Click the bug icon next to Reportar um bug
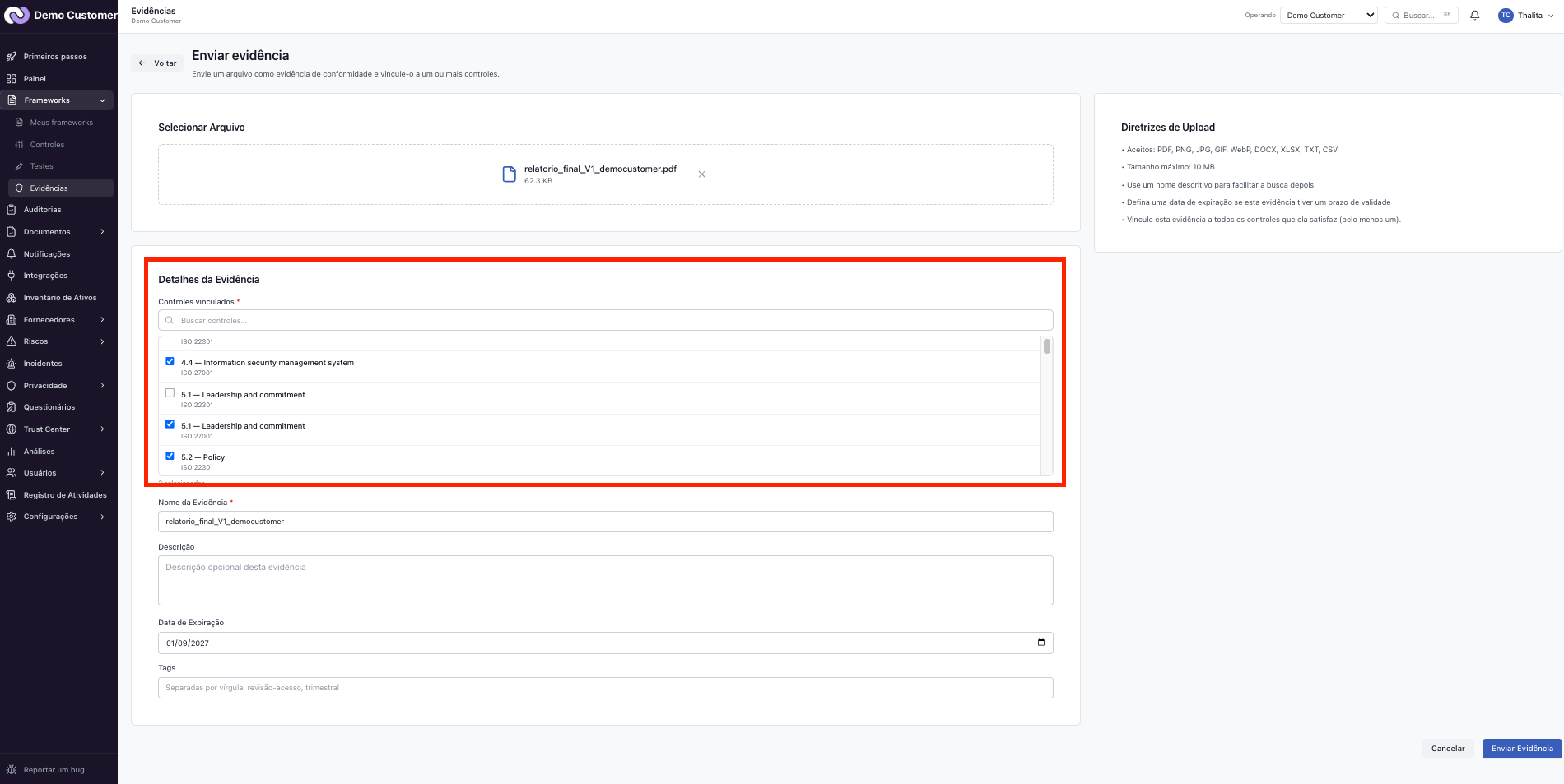 pos(12,770)
